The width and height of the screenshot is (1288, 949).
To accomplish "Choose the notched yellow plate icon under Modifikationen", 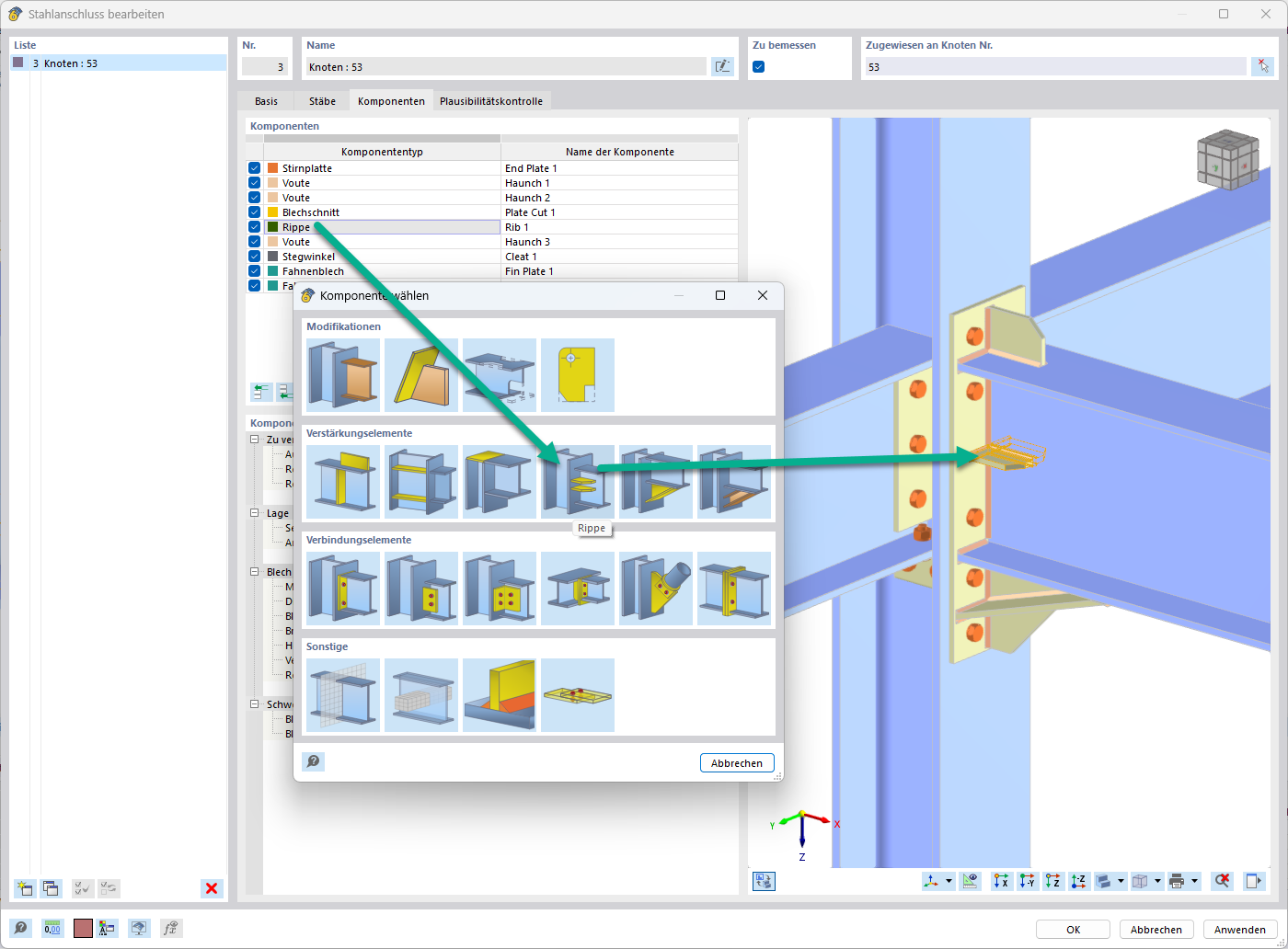I will (x=578, y=375).
